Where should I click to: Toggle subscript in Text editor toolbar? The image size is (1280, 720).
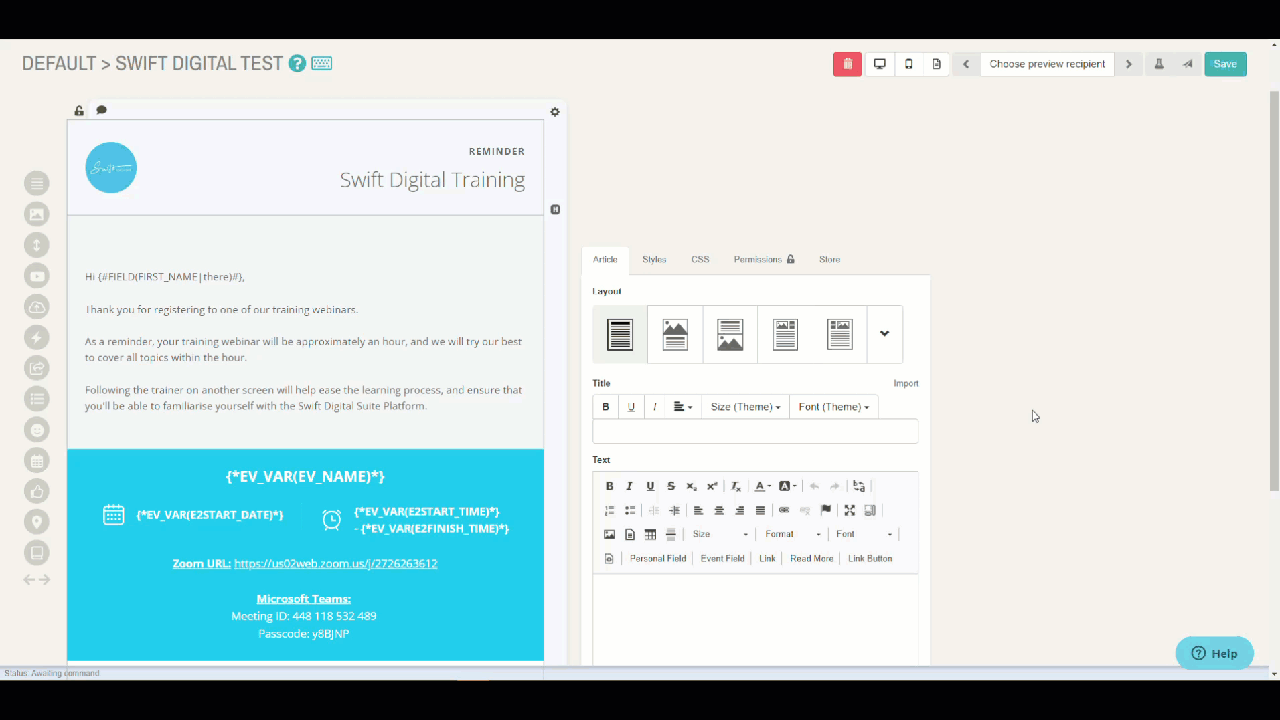click(691, 486)
